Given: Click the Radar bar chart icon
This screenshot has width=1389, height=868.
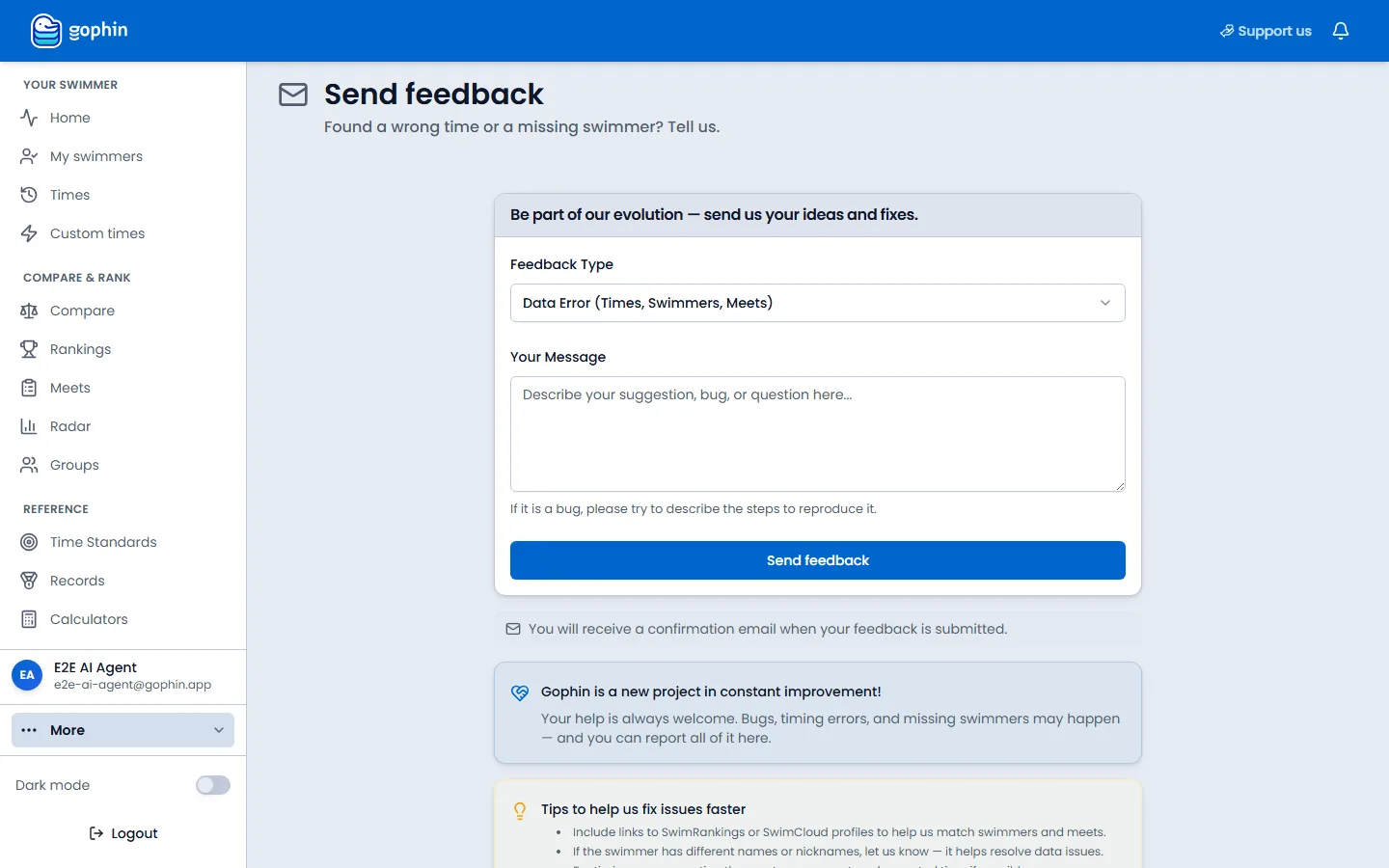Looking at the screenshot, I should pyautogui.click(x=29, y=426).
